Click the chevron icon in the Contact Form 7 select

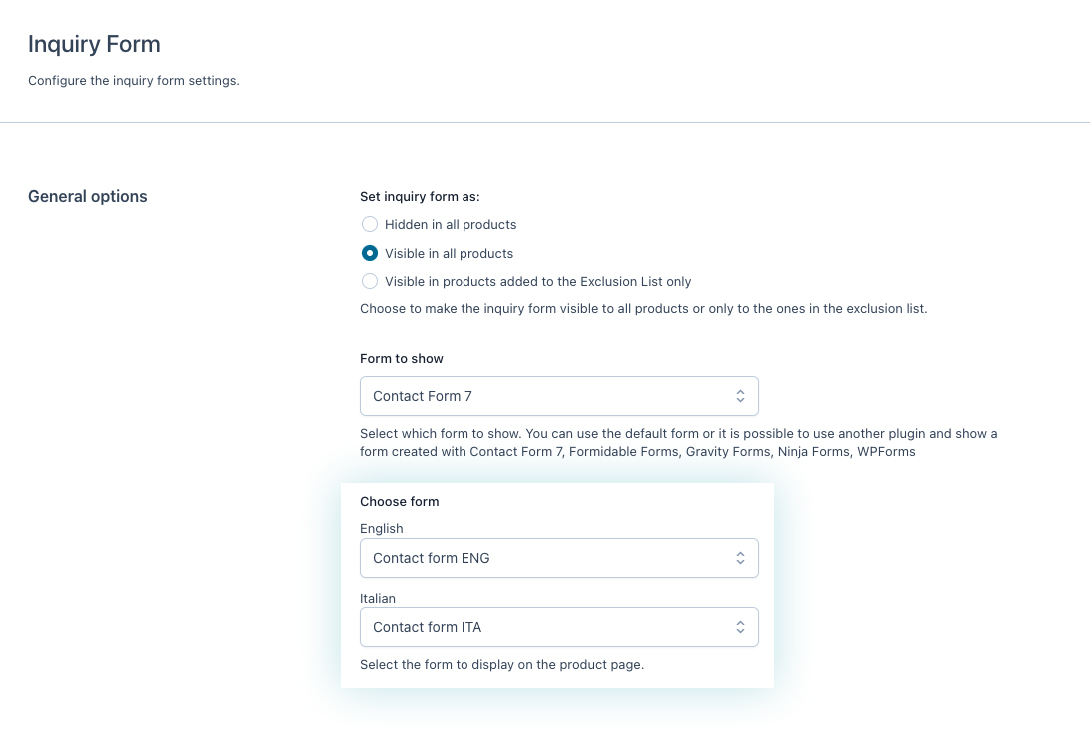click(740, 396)
